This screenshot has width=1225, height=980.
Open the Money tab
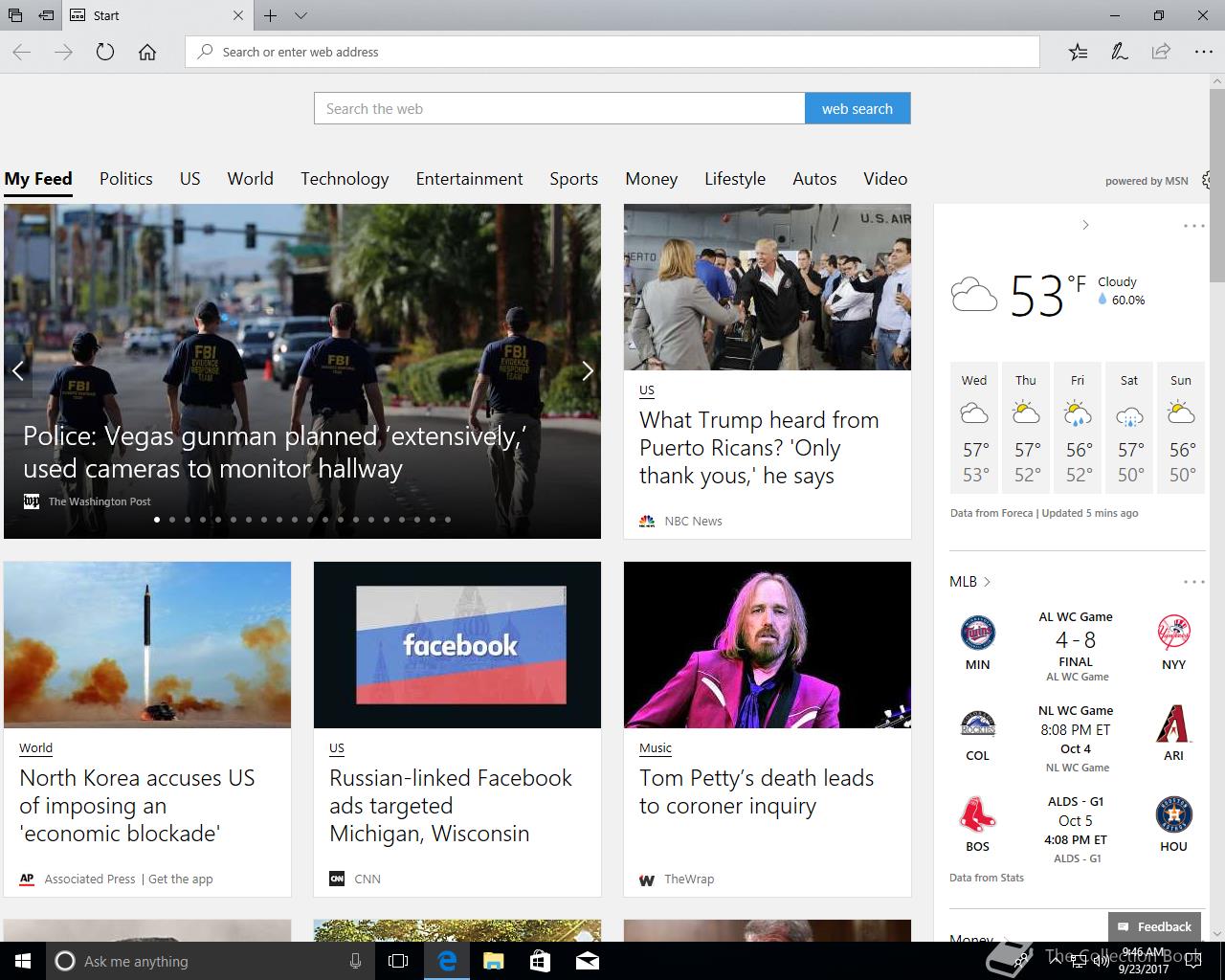tap(652, 179)
